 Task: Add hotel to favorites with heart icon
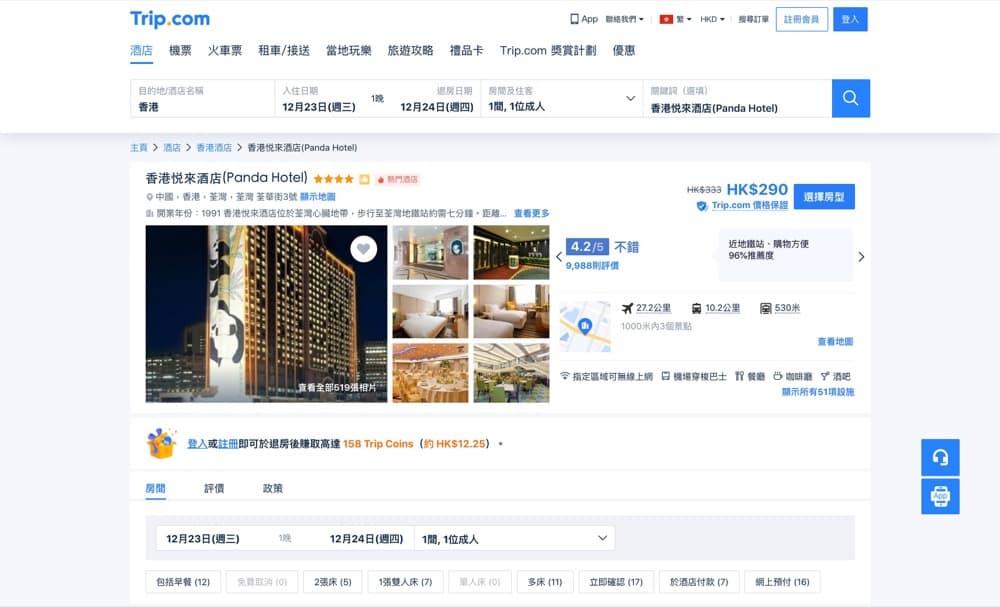(364, 249)
